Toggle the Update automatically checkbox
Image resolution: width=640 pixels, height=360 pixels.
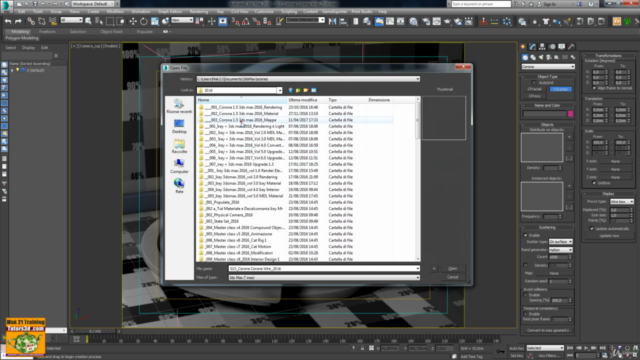pyautogui.click(x=592, y=229)
